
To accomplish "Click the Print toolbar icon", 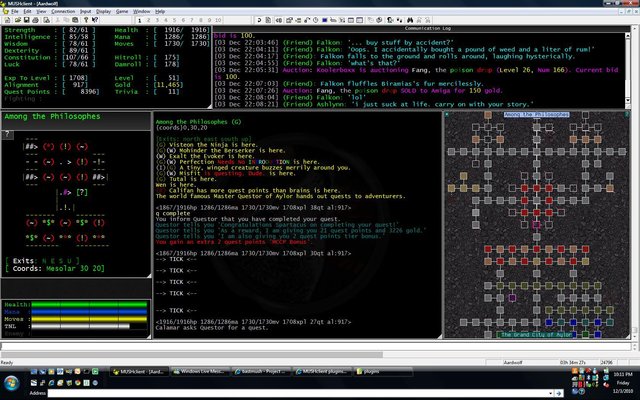I will (x=36, y=20).
